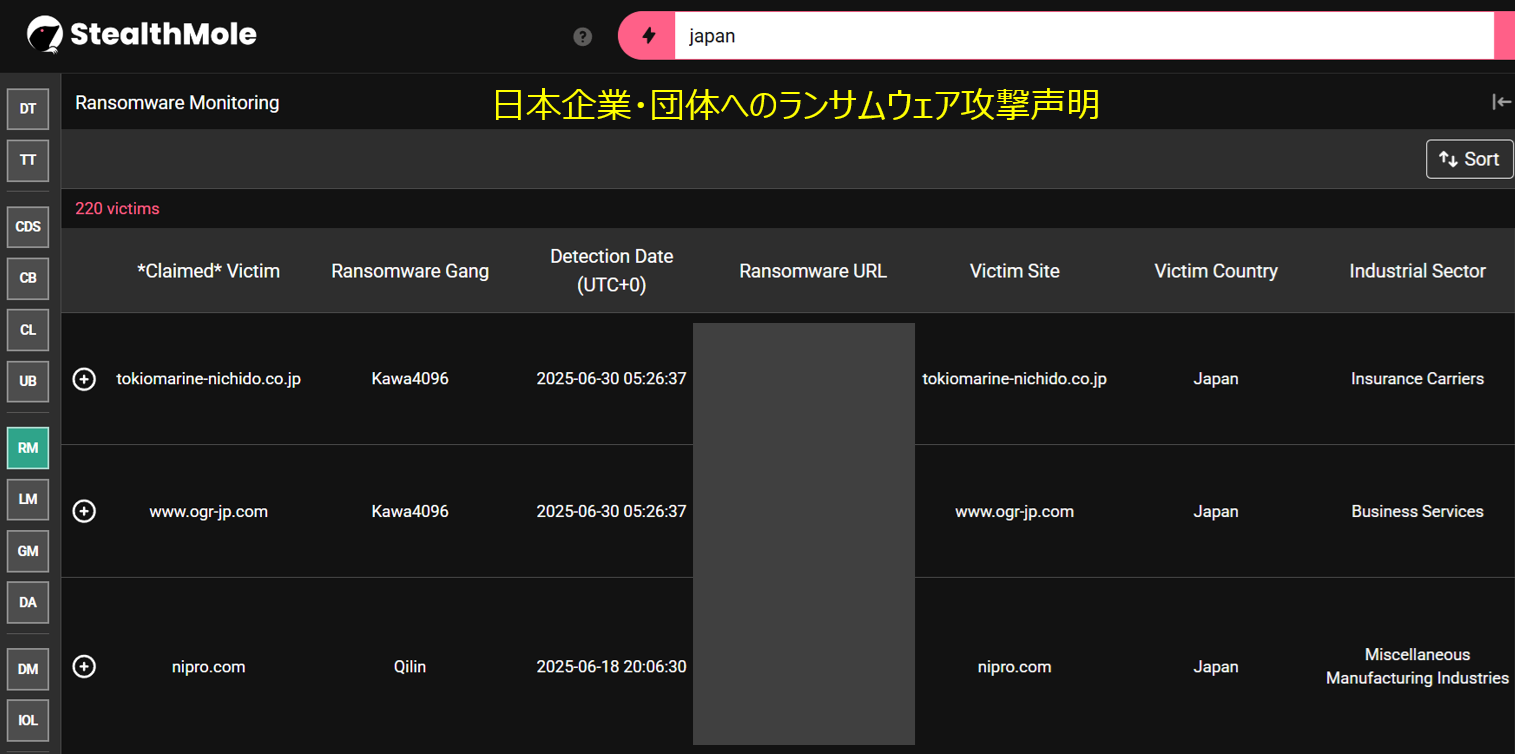Click the 220 victims count text

click(117, 209)
